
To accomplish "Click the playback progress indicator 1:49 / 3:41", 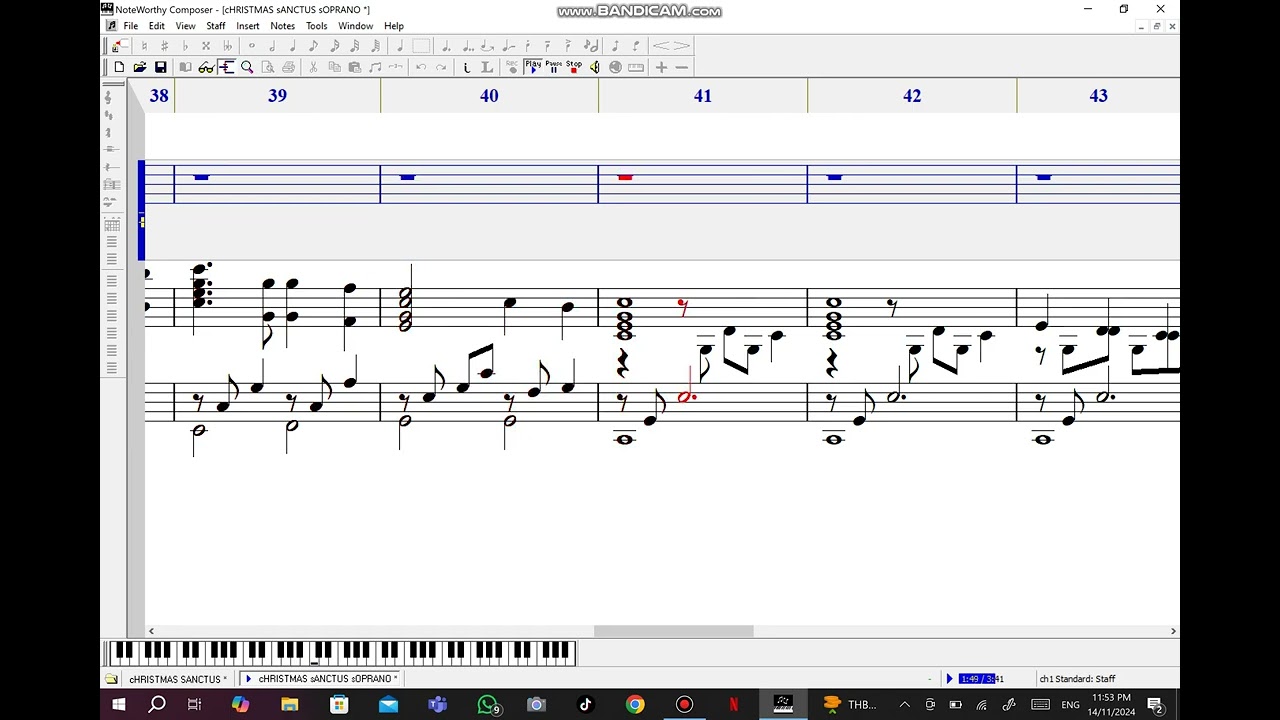I will pyautogui.click(x=981, y=679).
